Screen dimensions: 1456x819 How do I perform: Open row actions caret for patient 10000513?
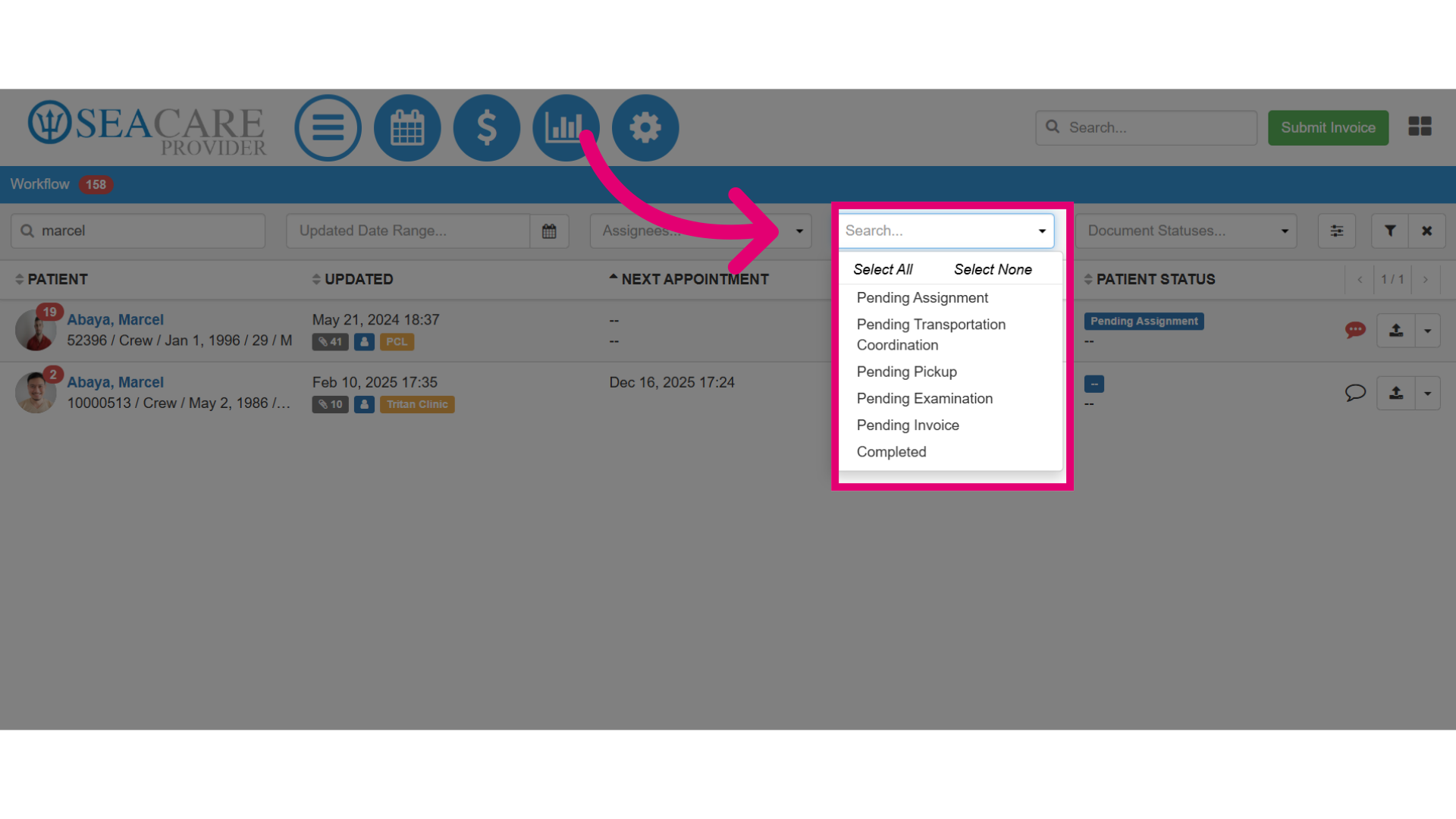[x=1427, y=394]
